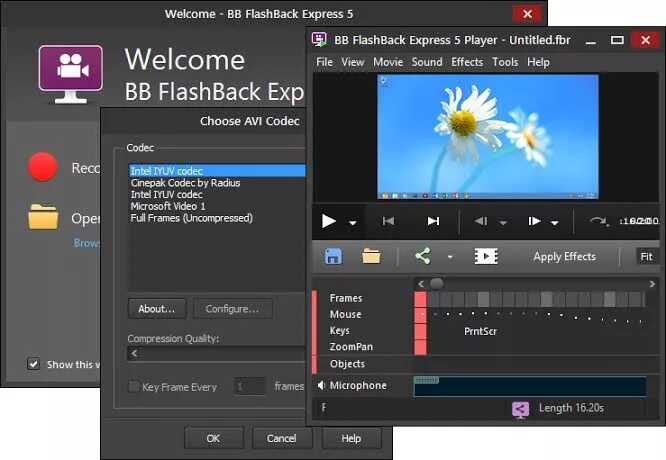
Task: Step forward one frame
Action: 534,221
